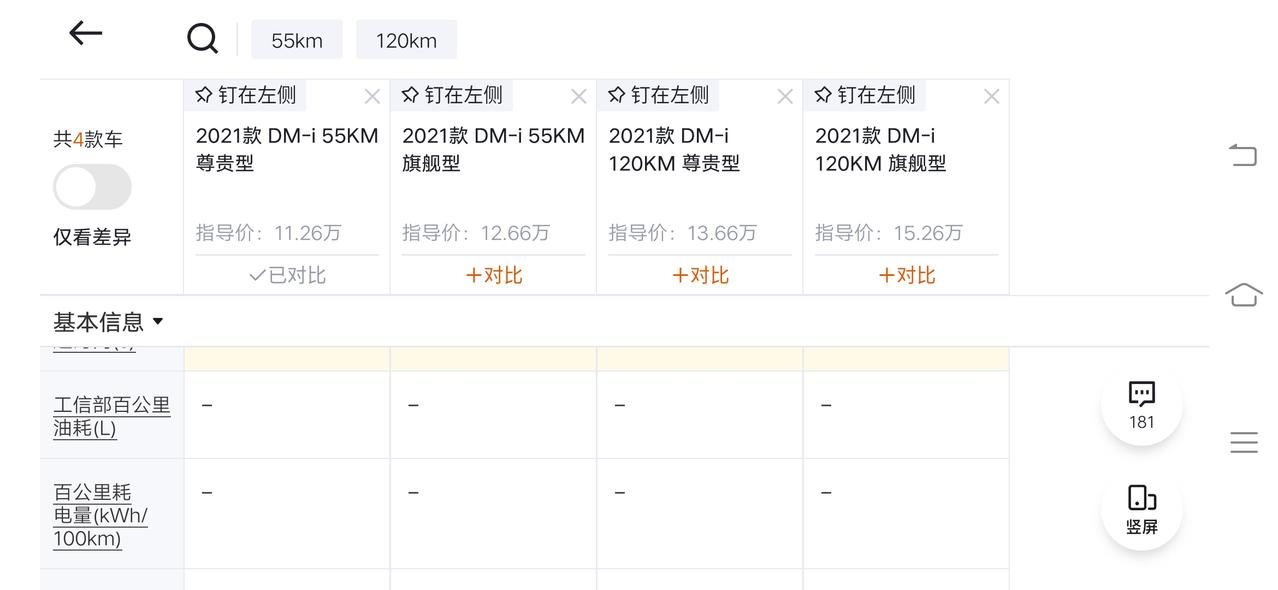Pin 55KM 旗舰型 column to left
This screenshot has height=590, width=1278.
coord(452,95)
